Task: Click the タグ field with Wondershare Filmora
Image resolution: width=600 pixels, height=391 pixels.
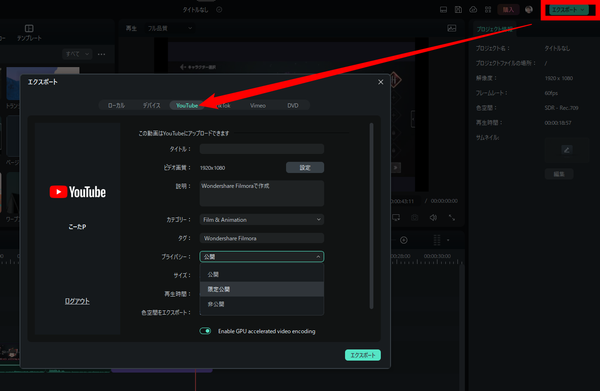Action: click(262, 238)
